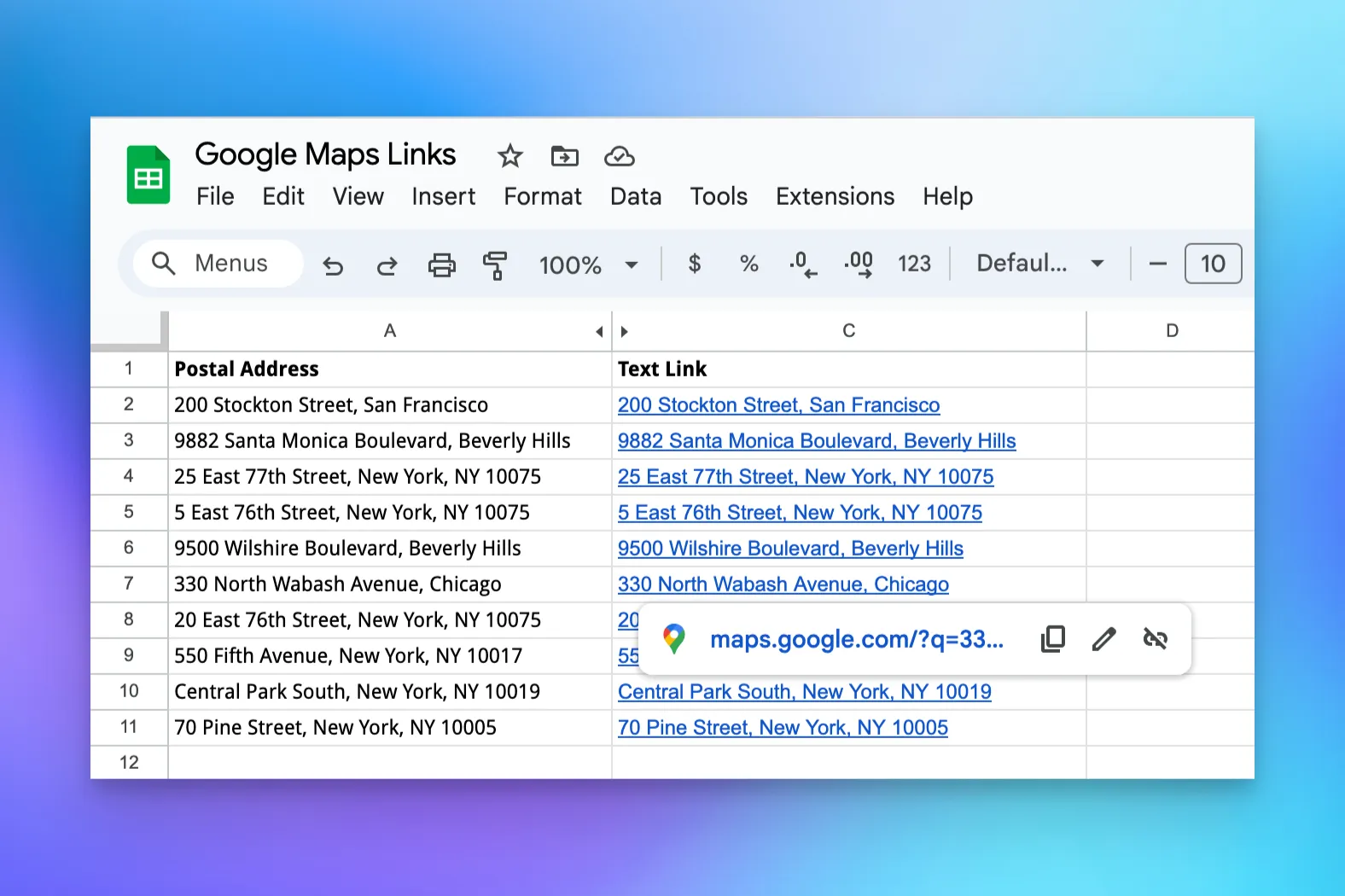Select row 12 header

click(x=129, y=763)
